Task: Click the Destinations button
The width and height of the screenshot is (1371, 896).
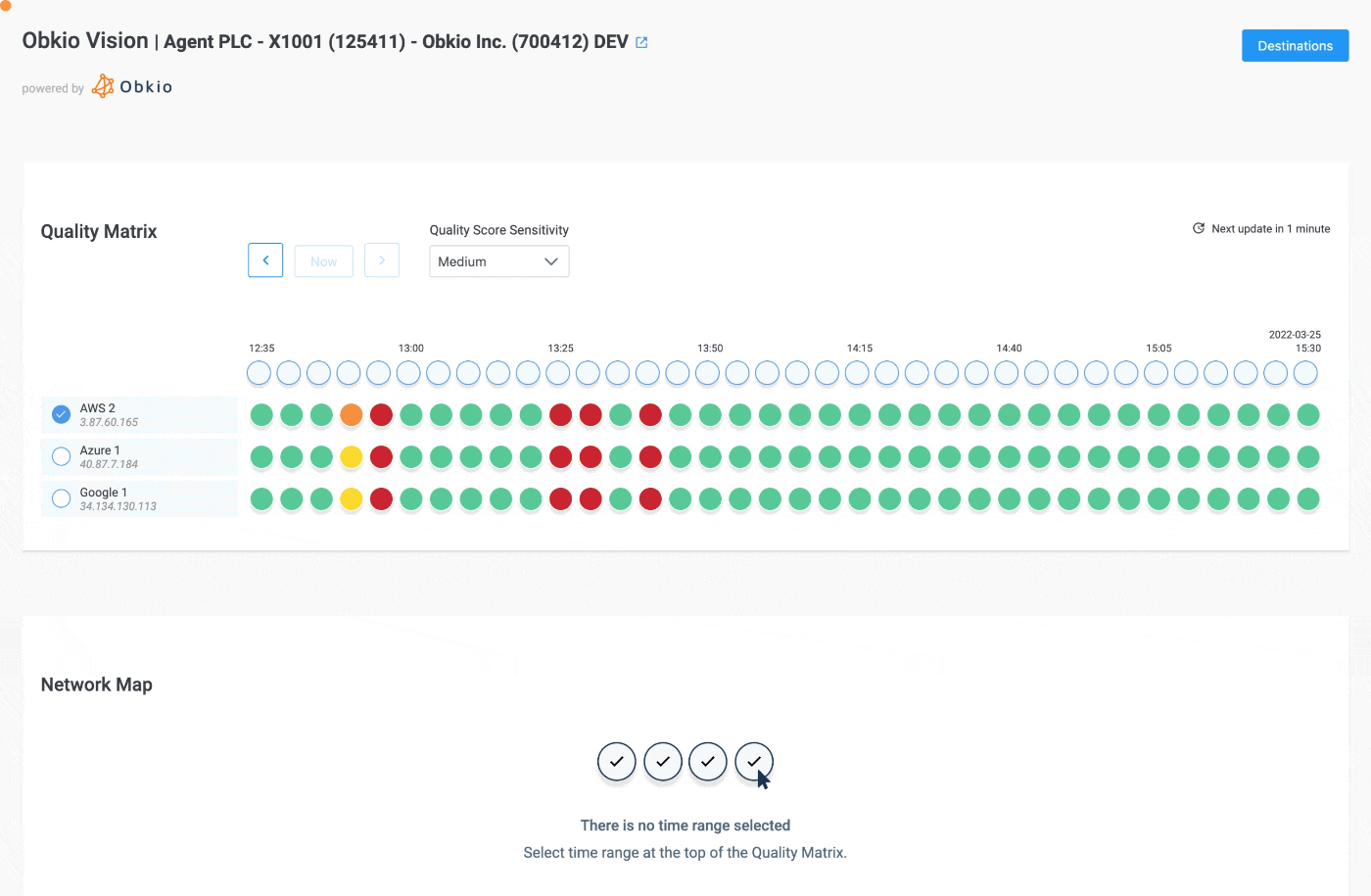Action: (1295, 45)
